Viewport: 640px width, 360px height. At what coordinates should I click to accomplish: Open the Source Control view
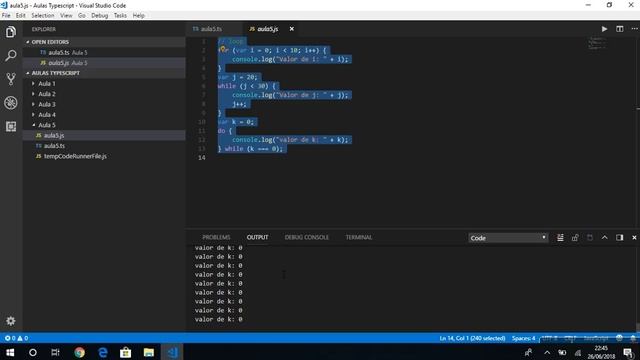click(x=11, y=79)
